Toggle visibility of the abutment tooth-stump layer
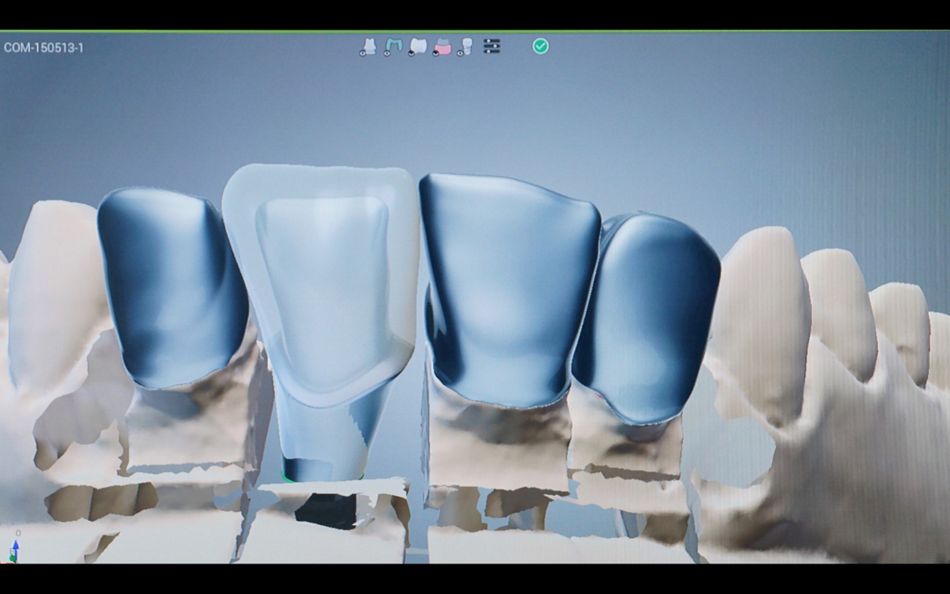950x594 pixels. point(368,47)
